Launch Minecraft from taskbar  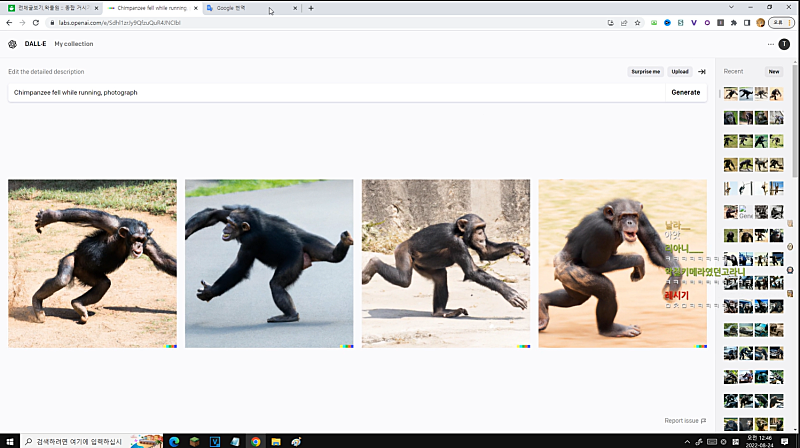coord(194,441)
